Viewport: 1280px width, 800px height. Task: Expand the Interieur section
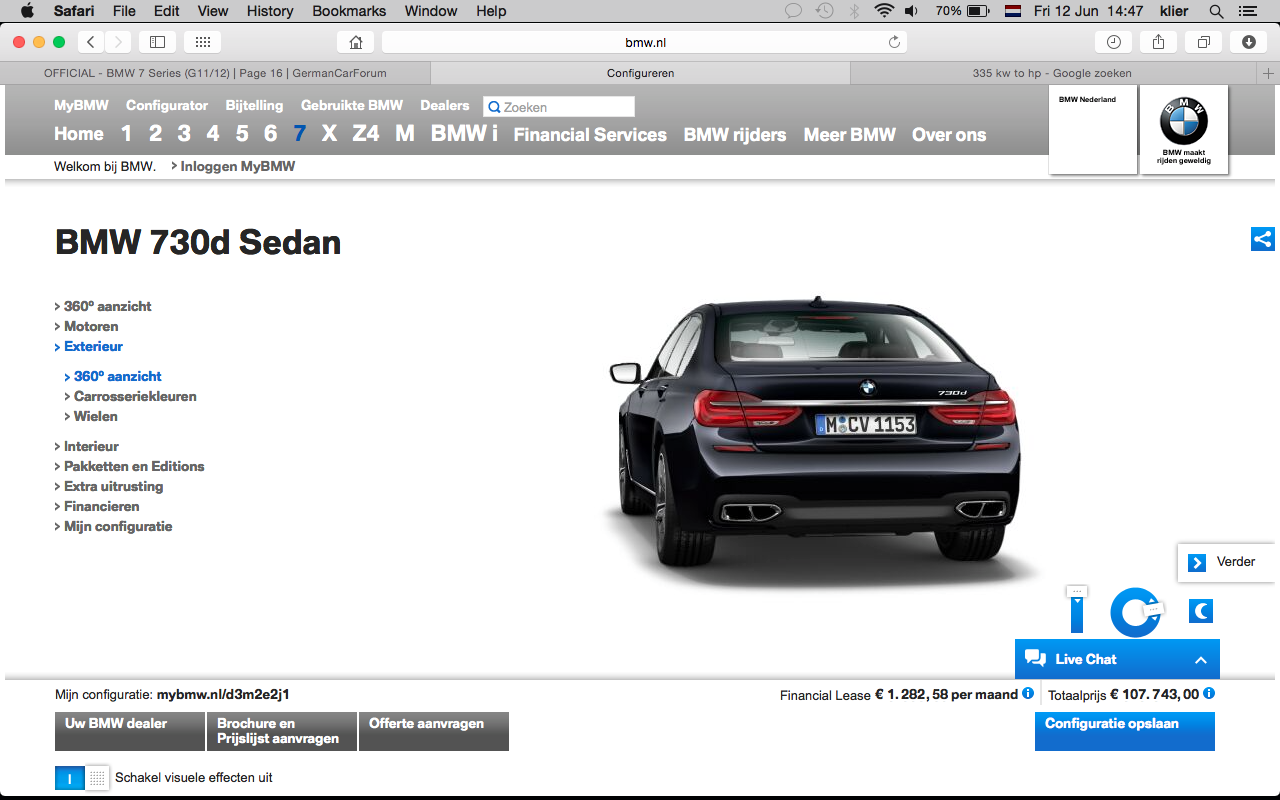click(91, 446)
